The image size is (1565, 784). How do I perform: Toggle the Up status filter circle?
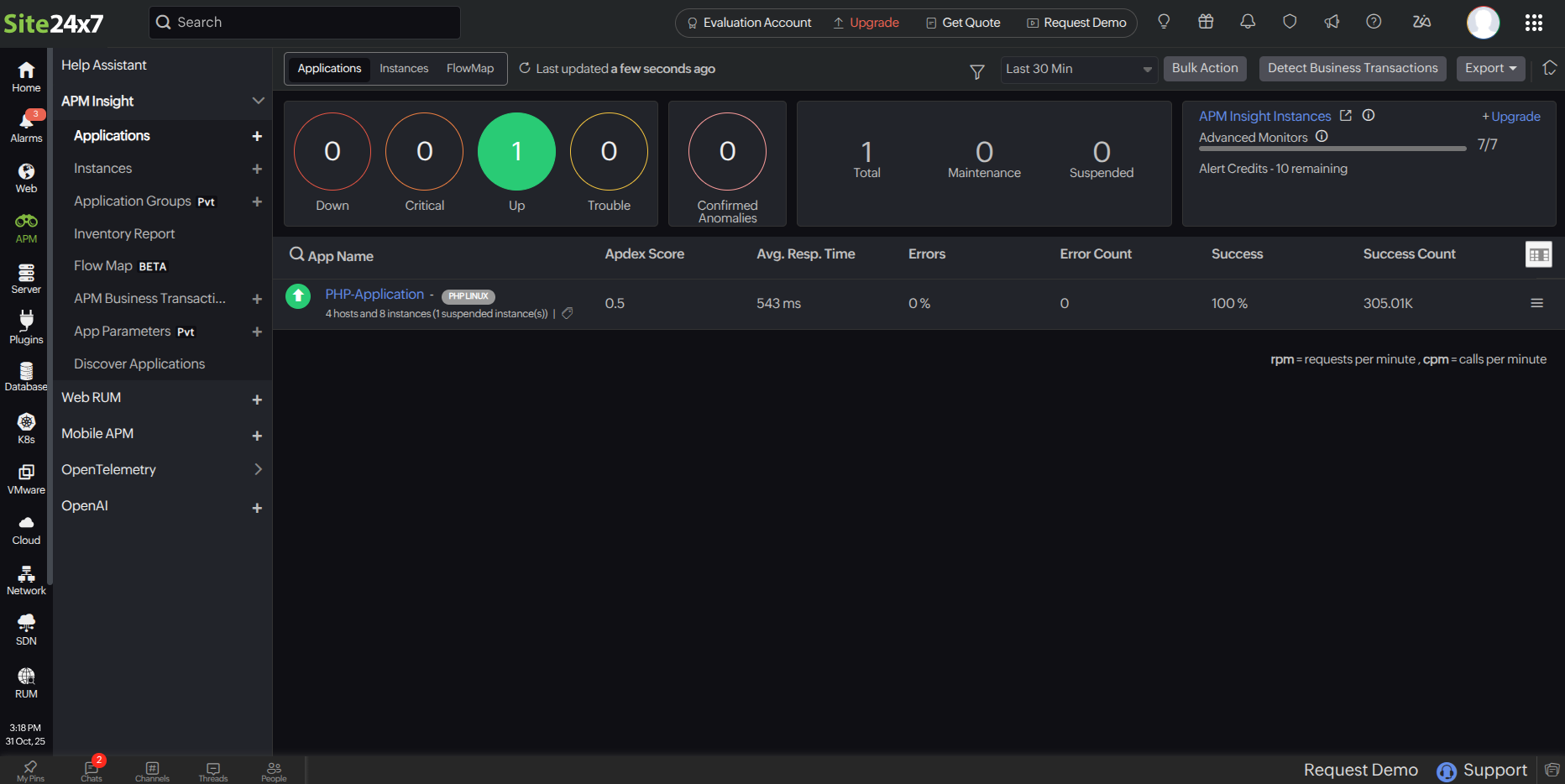516,152
